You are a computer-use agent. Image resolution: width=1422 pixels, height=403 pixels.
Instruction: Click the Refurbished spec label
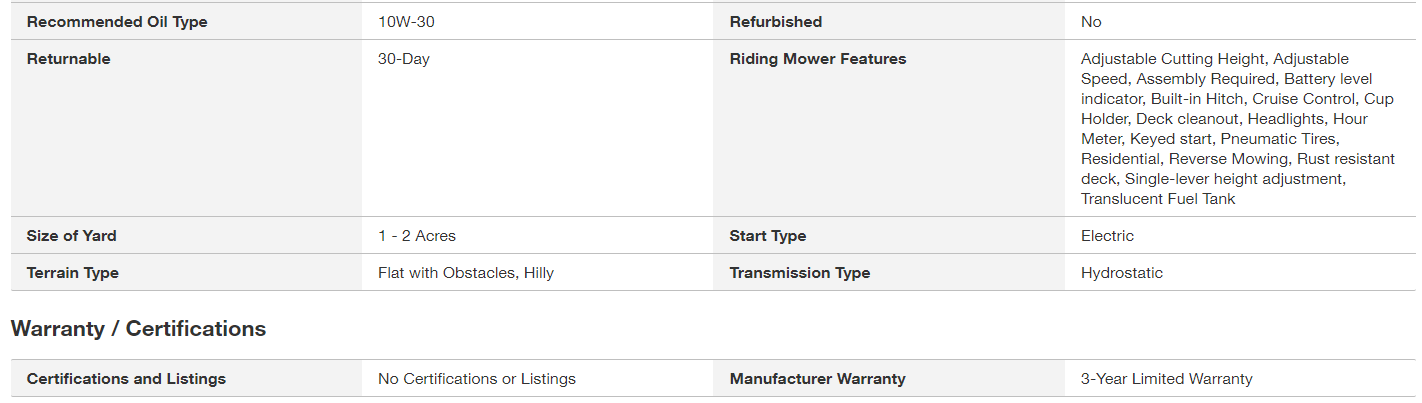click(x=776, y=22)
